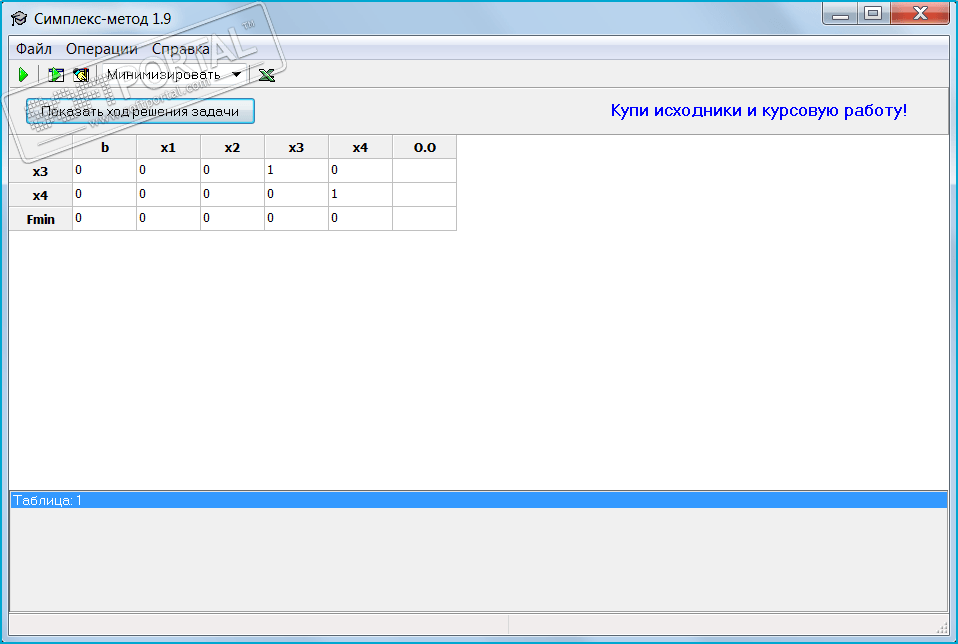This screenshot has height=644, width=958.
Task: Select the Таблица: 1 list row
Action: tap(478, 500)
